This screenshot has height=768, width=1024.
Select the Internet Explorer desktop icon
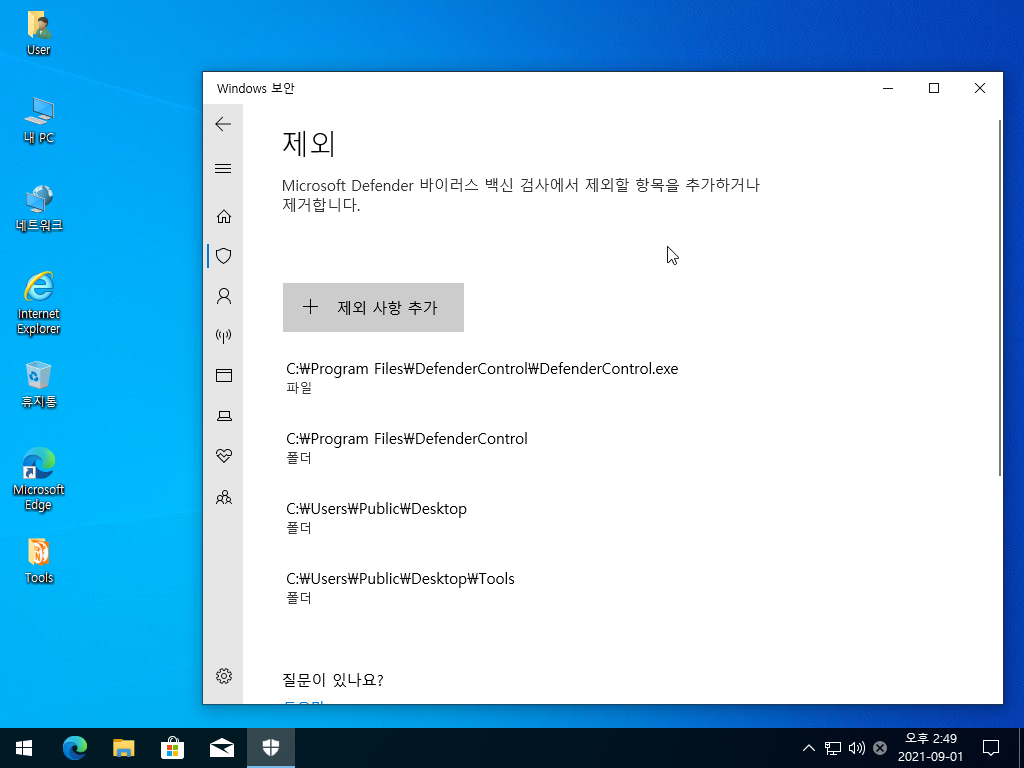click(x=39, y=303)
